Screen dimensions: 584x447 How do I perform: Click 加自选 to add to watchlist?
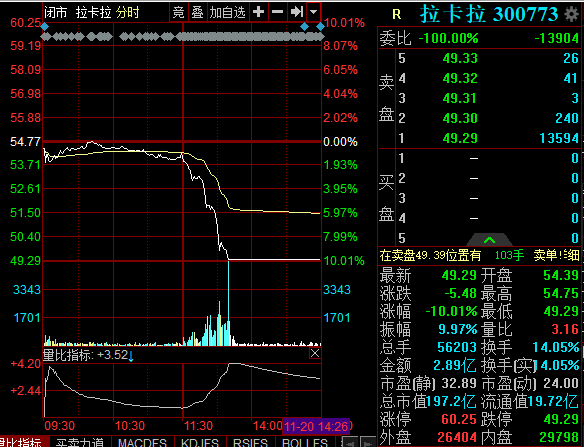(x=228, y=13)
